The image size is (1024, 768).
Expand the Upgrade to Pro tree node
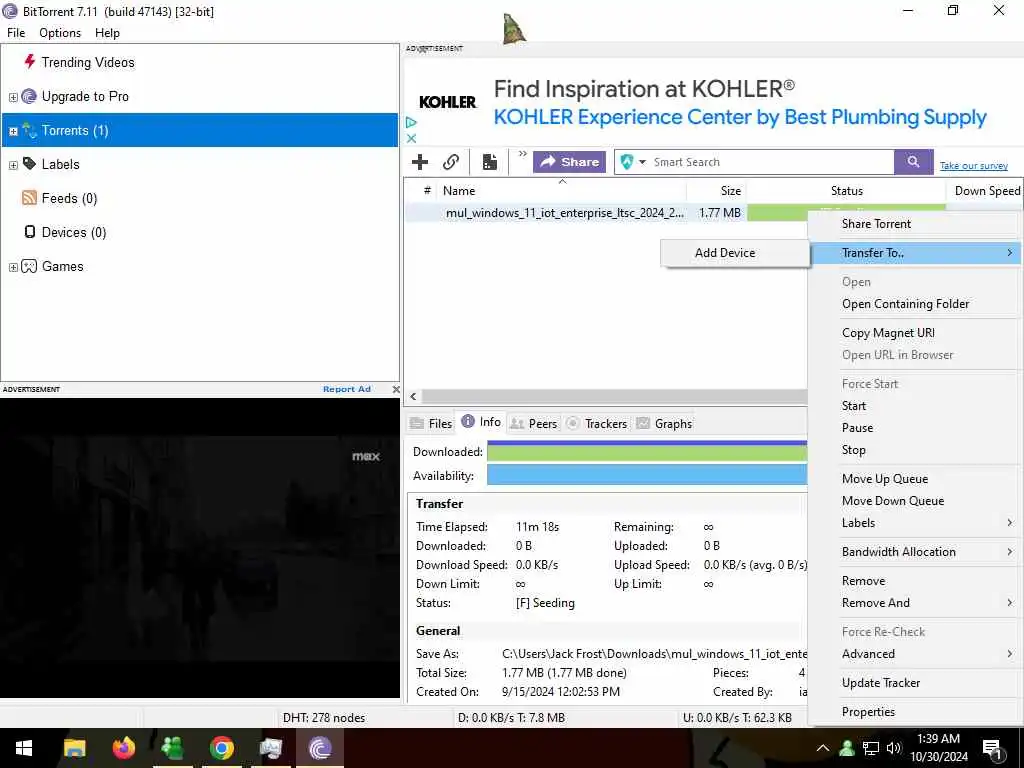tap(13, 97)
